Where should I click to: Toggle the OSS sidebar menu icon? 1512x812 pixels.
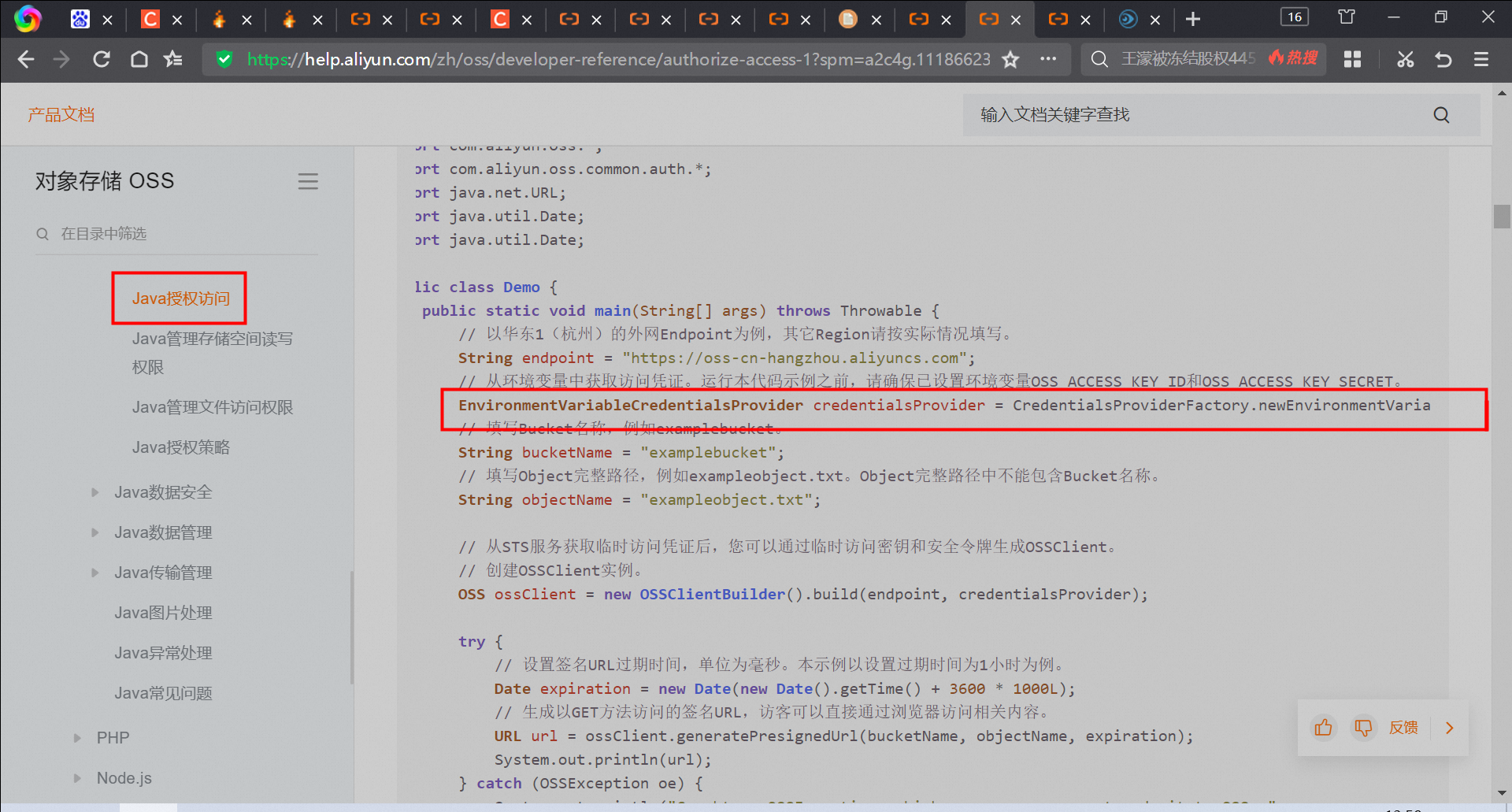click(308, 182)
